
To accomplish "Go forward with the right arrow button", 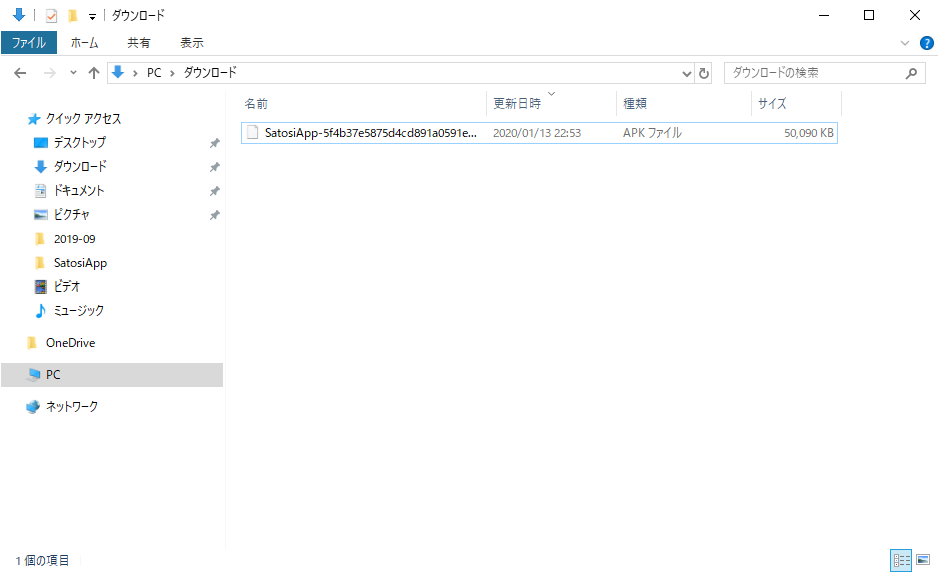I will 50,73.
